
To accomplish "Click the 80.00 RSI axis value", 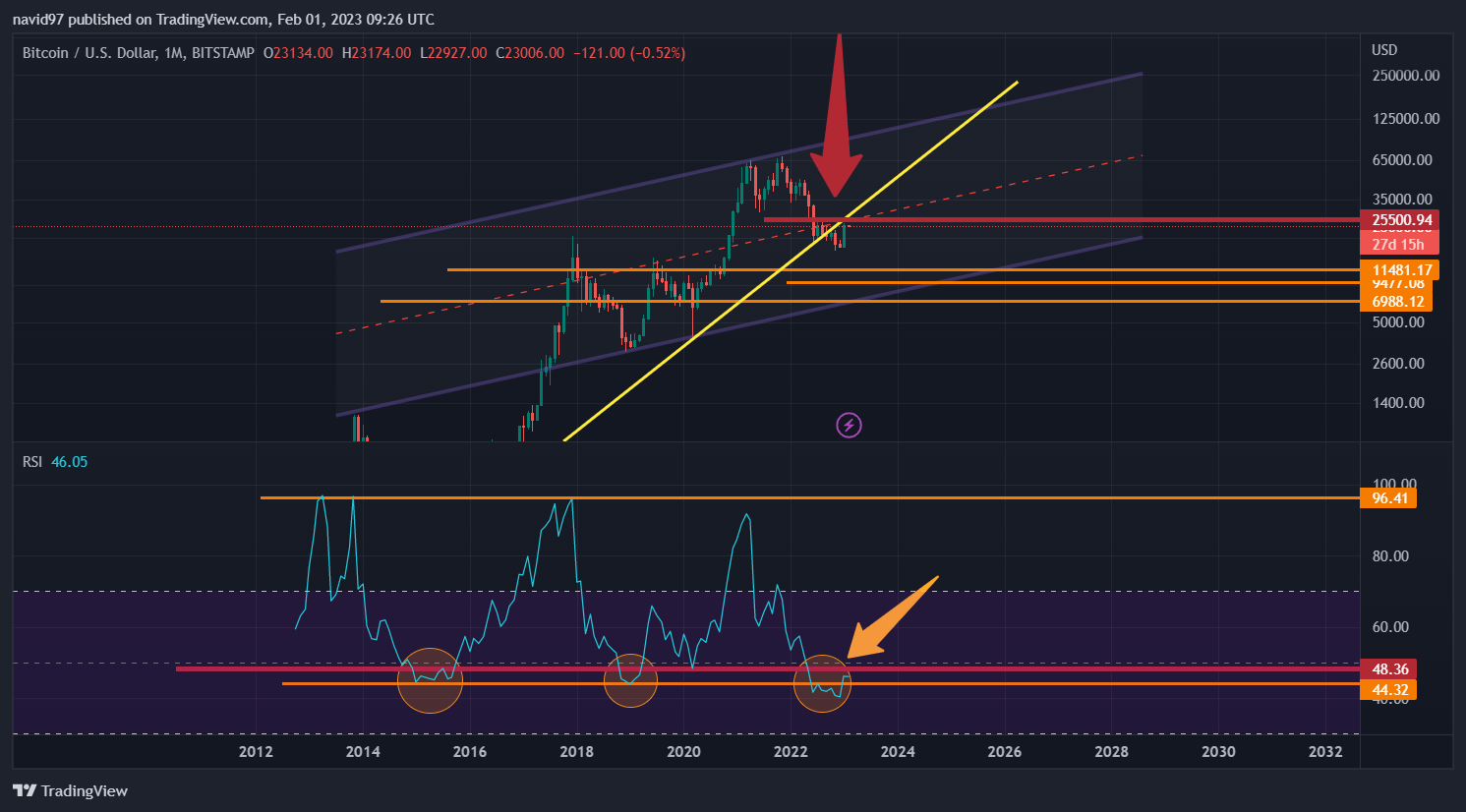I will [1390, 556].
